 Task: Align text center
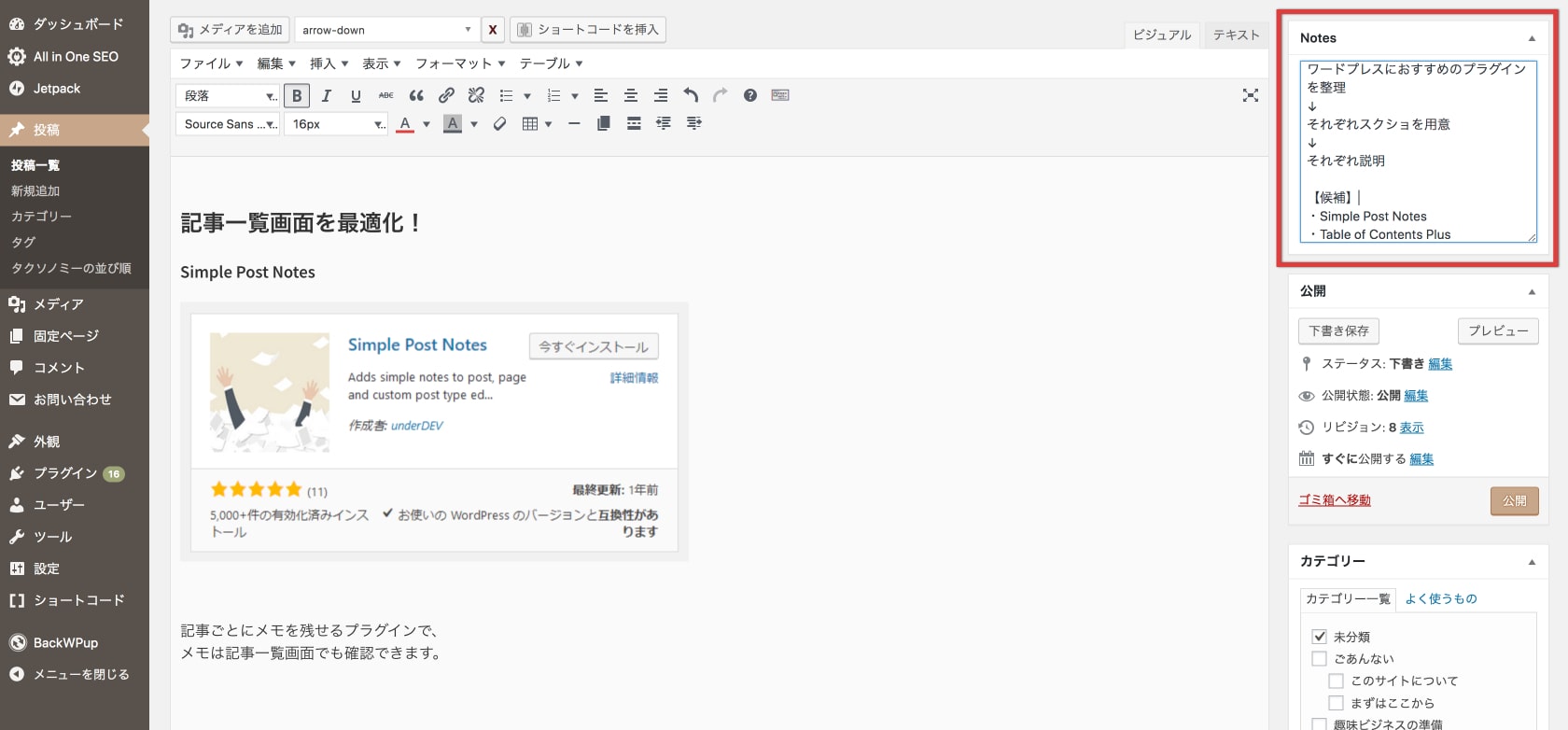631,95
